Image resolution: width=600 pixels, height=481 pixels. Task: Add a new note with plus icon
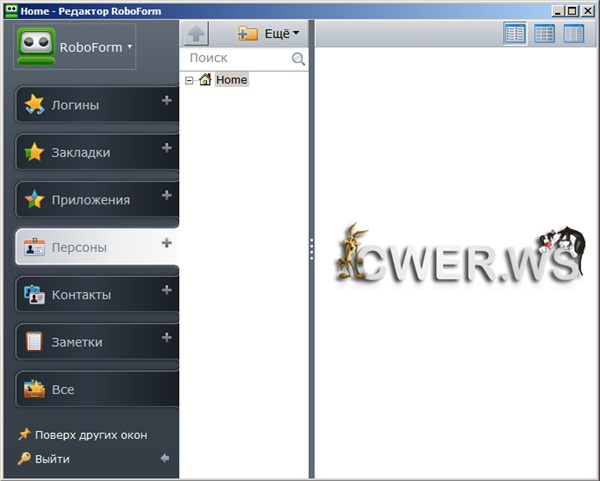[166, 338]
